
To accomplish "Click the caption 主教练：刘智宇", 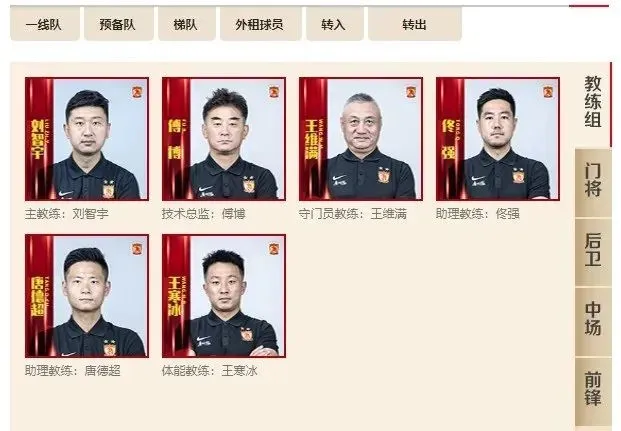I will (67, 214).
